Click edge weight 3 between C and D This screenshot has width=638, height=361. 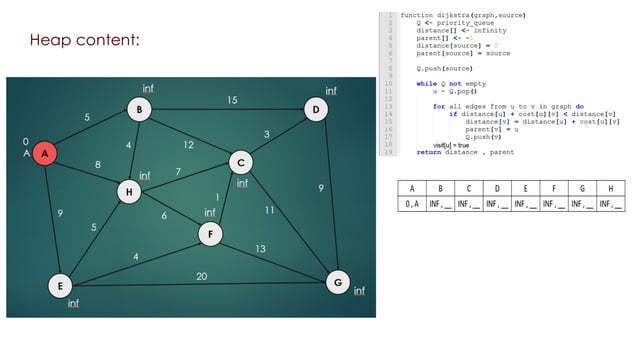coord(267,134)
